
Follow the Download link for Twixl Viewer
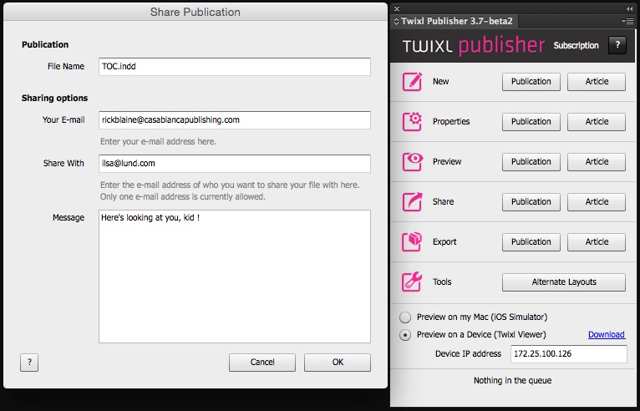(606, 334)
